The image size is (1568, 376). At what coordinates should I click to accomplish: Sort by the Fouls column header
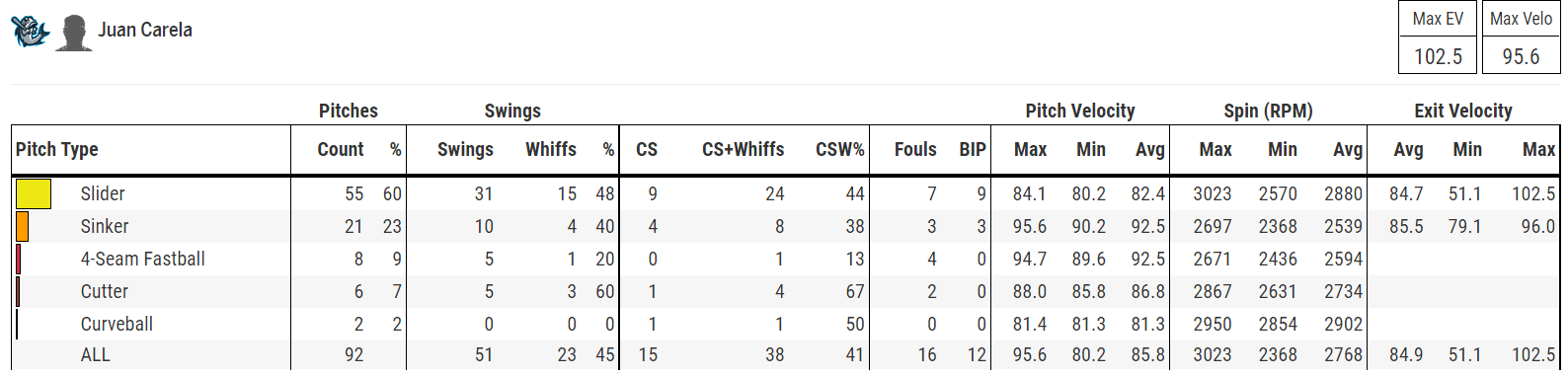pos(915,149)
